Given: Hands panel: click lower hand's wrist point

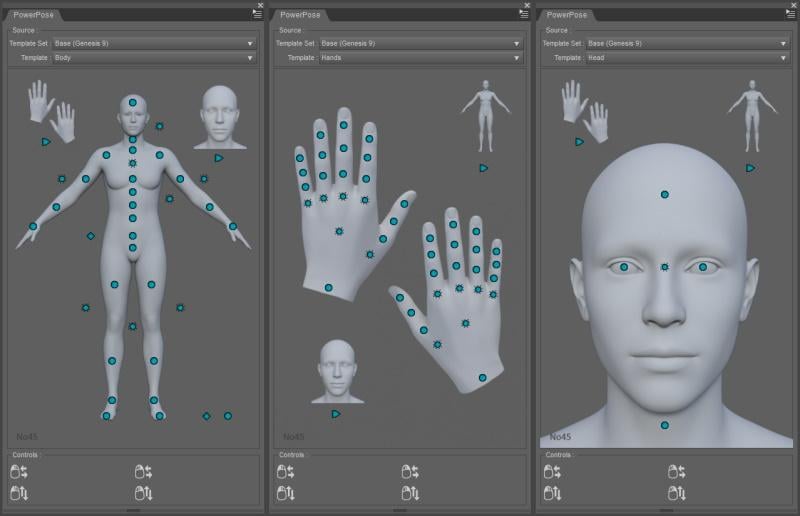Looking at the screenshot, I should coord(483,378).
